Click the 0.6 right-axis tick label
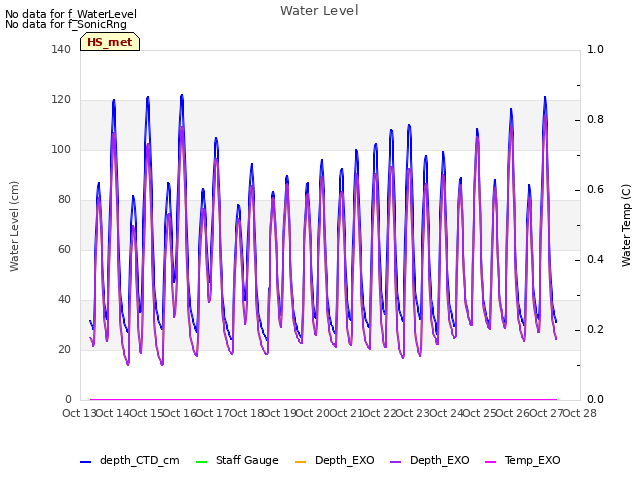This screenshot has height=480, width=640. 595,189
